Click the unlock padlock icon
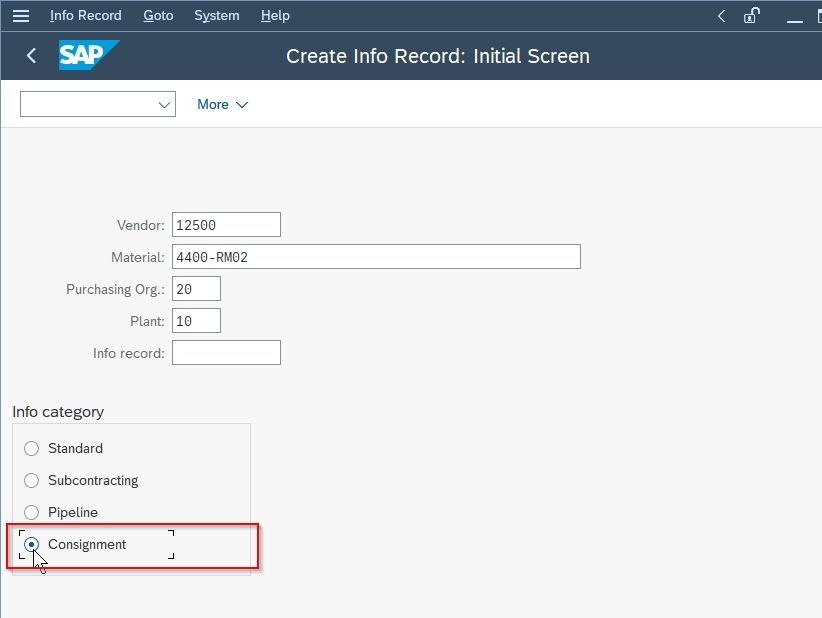Screen dimensions: 822x618 (752, 15)
